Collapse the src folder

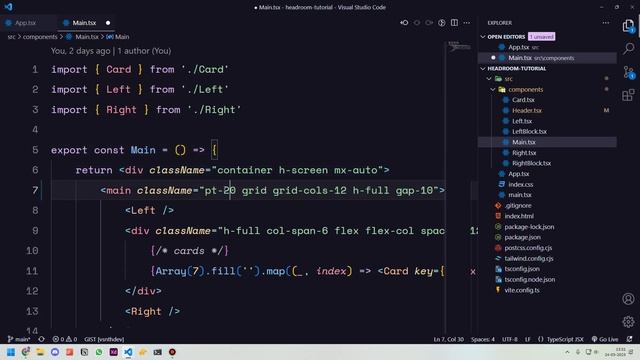[x=489, y=79]
